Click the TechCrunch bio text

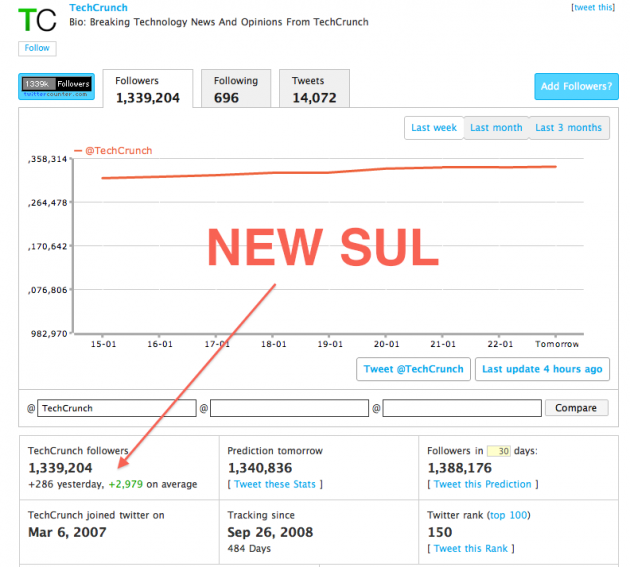219,22
